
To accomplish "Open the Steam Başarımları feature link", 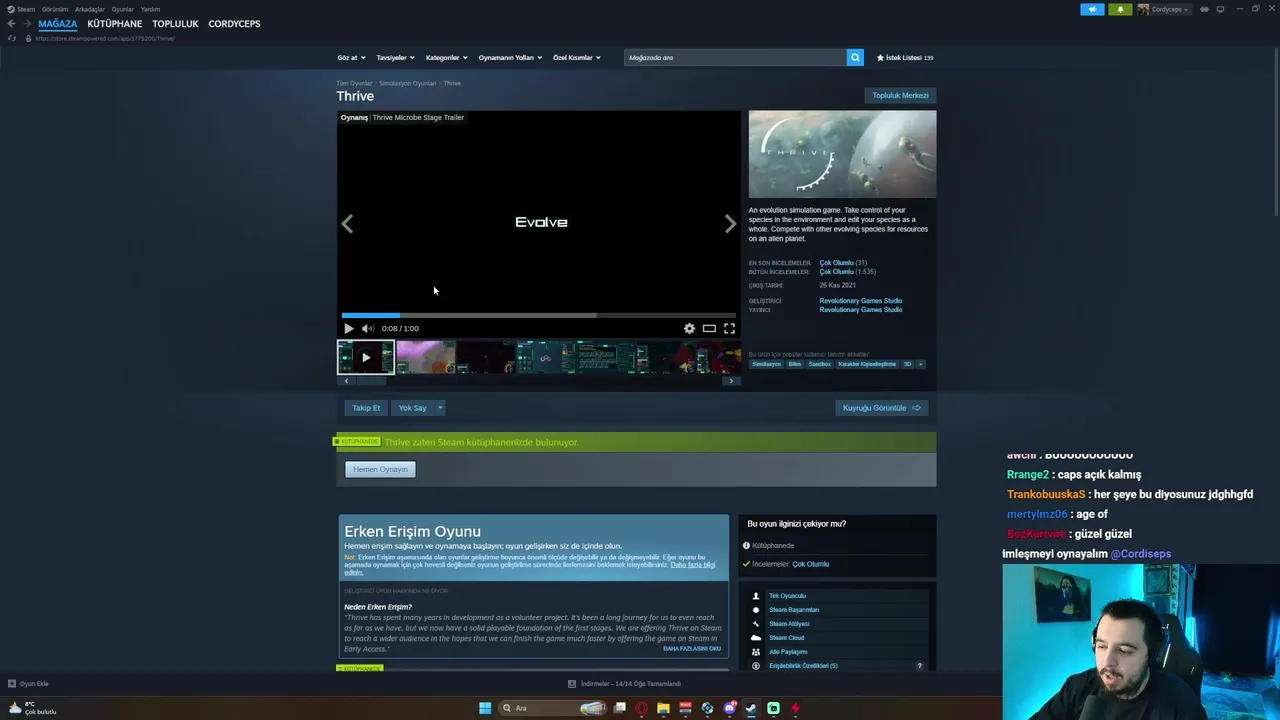I will pos(794,610).
